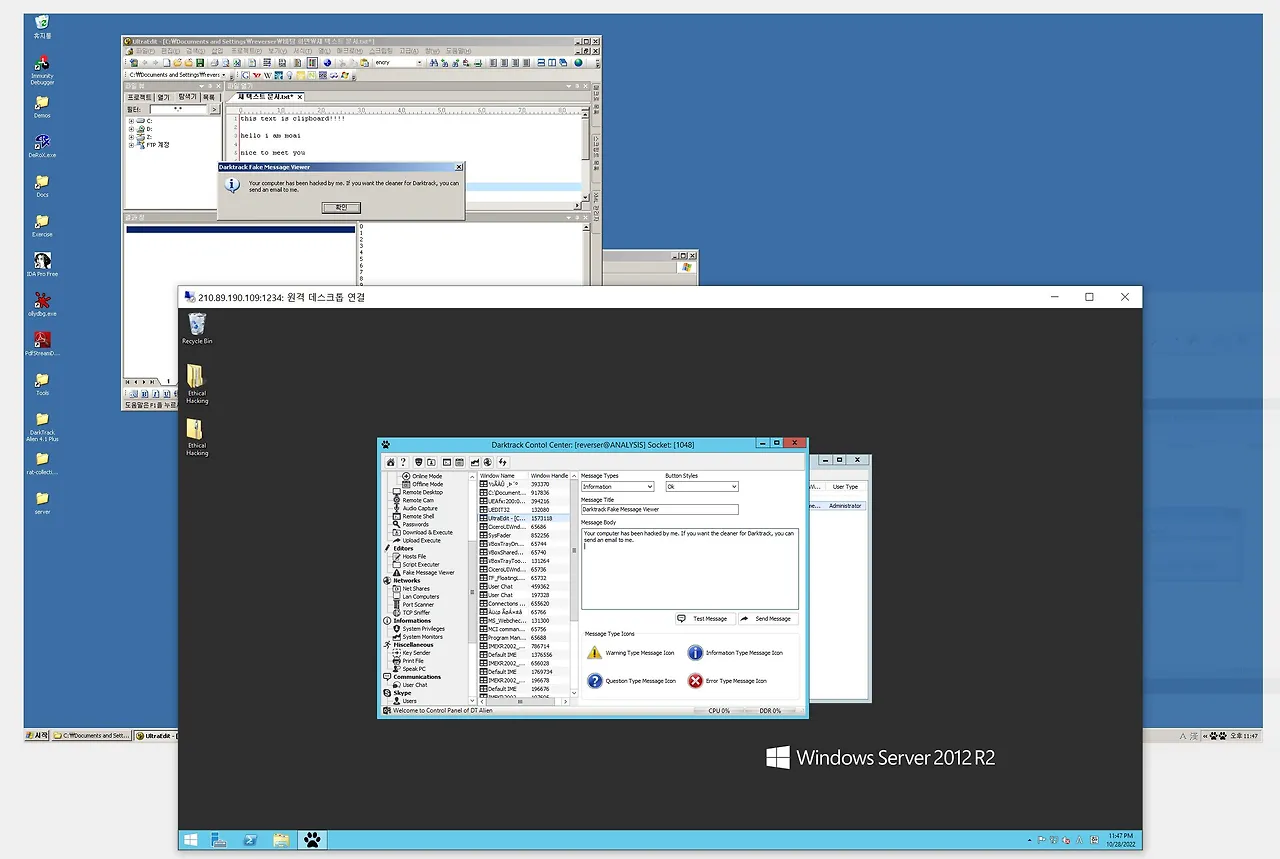
Task: Open the Button Styles dropdown
Action: point(701,487)
